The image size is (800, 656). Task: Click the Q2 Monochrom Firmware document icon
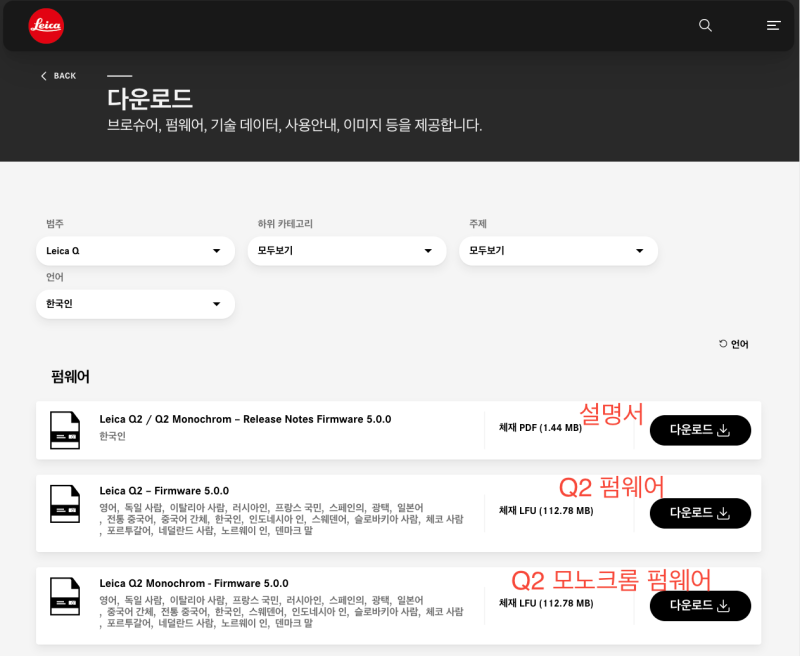click(x=65, y=596)
